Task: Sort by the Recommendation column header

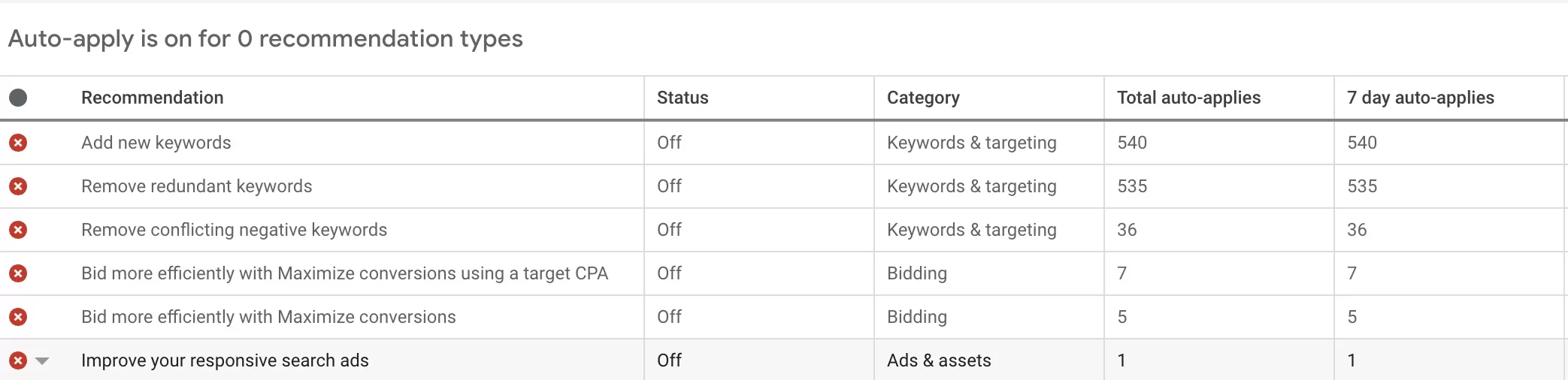Action: 153,98
